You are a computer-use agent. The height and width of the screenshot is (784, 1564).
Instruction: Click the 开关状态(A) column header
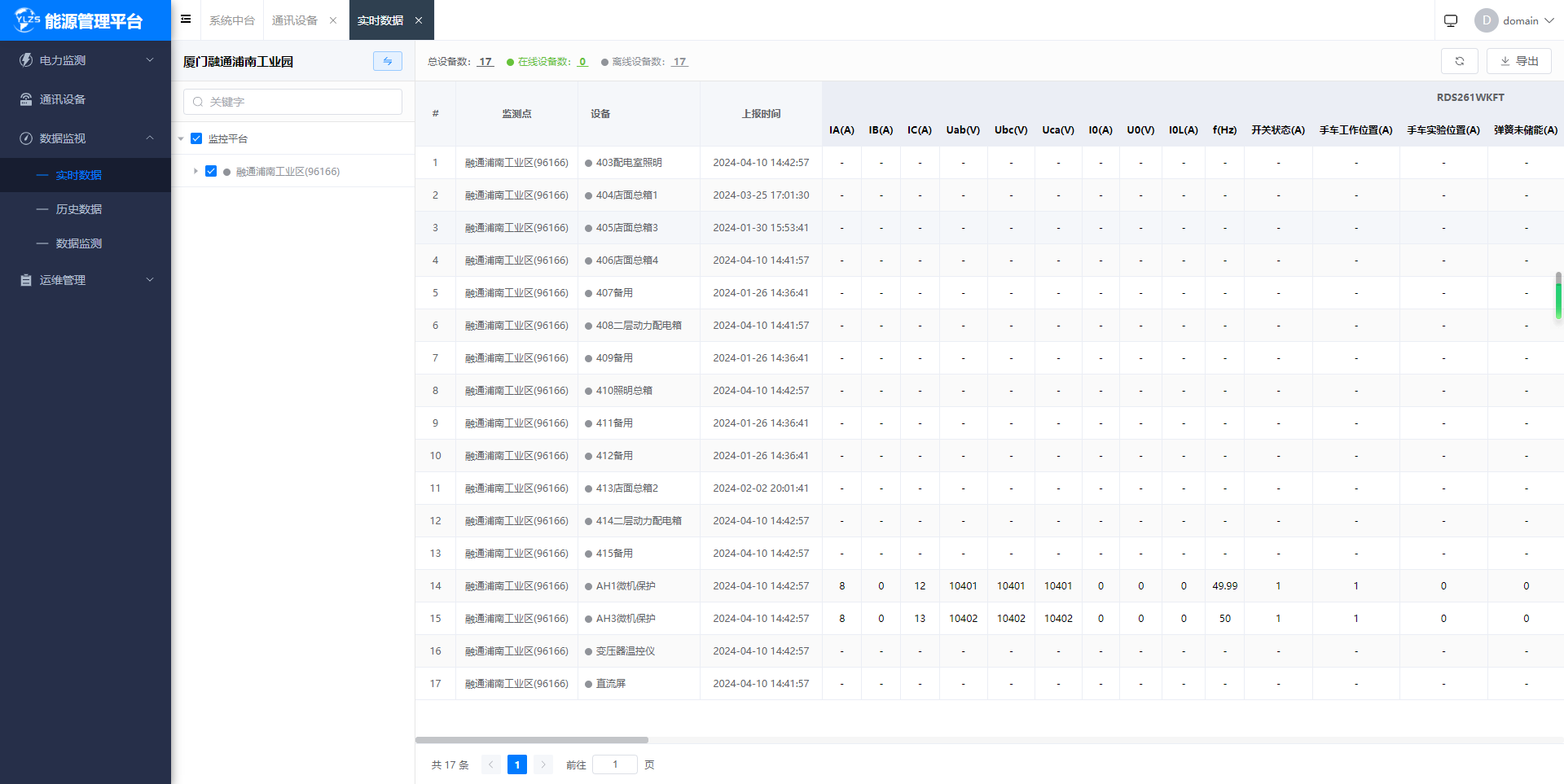coord(1278,130)
